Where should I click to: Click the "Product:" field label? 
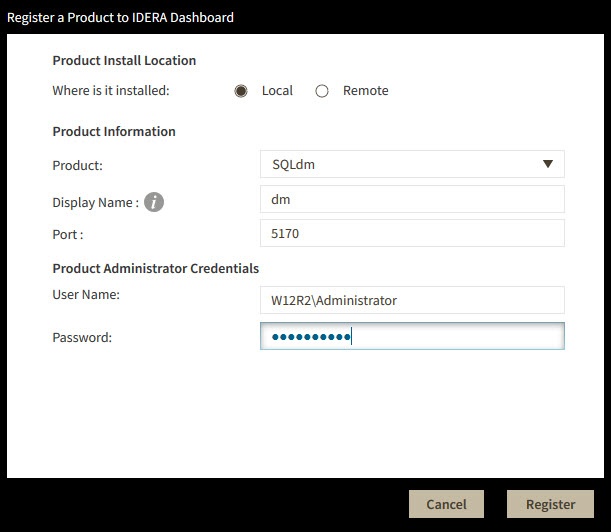pos(78,166)
